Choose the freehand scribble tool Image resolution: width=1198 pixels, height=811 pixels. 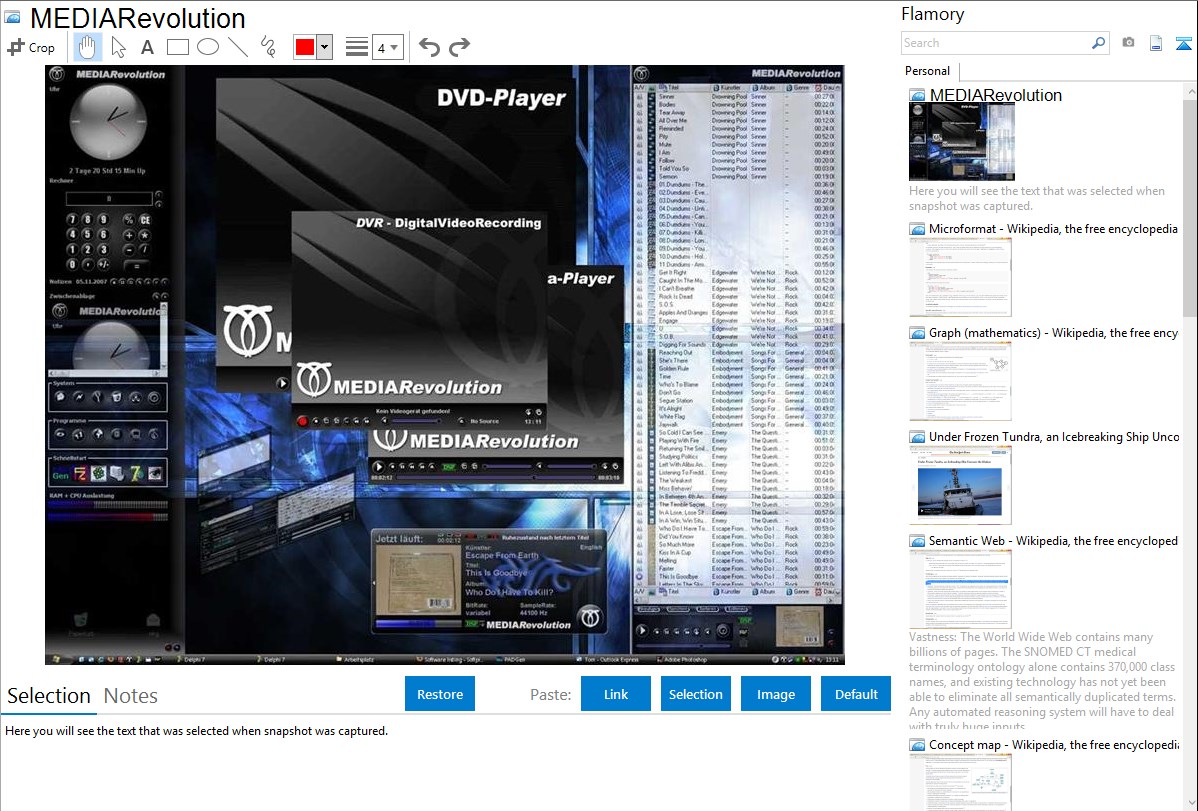(x=268, y=47)
